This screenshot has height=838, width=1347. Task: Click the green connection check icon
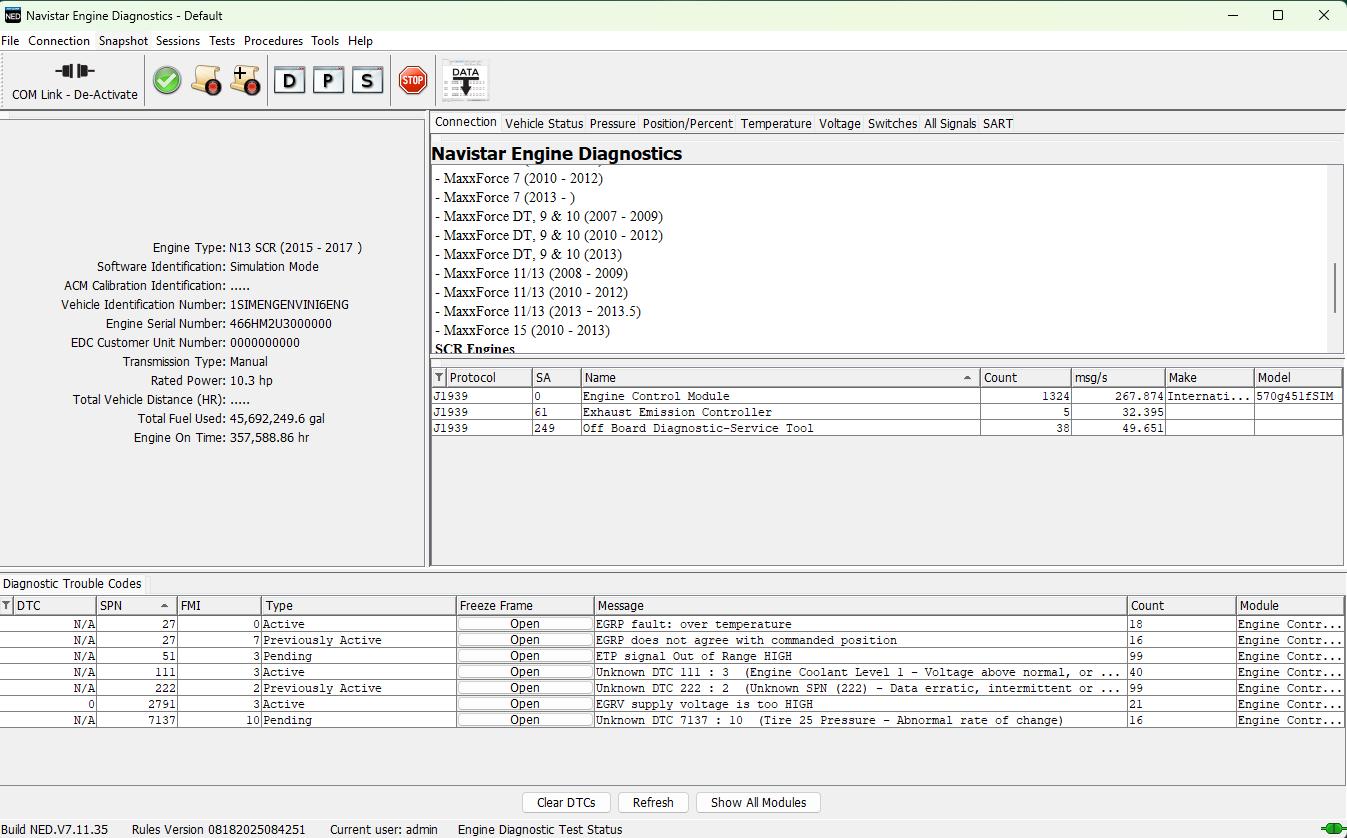point(166,79)
